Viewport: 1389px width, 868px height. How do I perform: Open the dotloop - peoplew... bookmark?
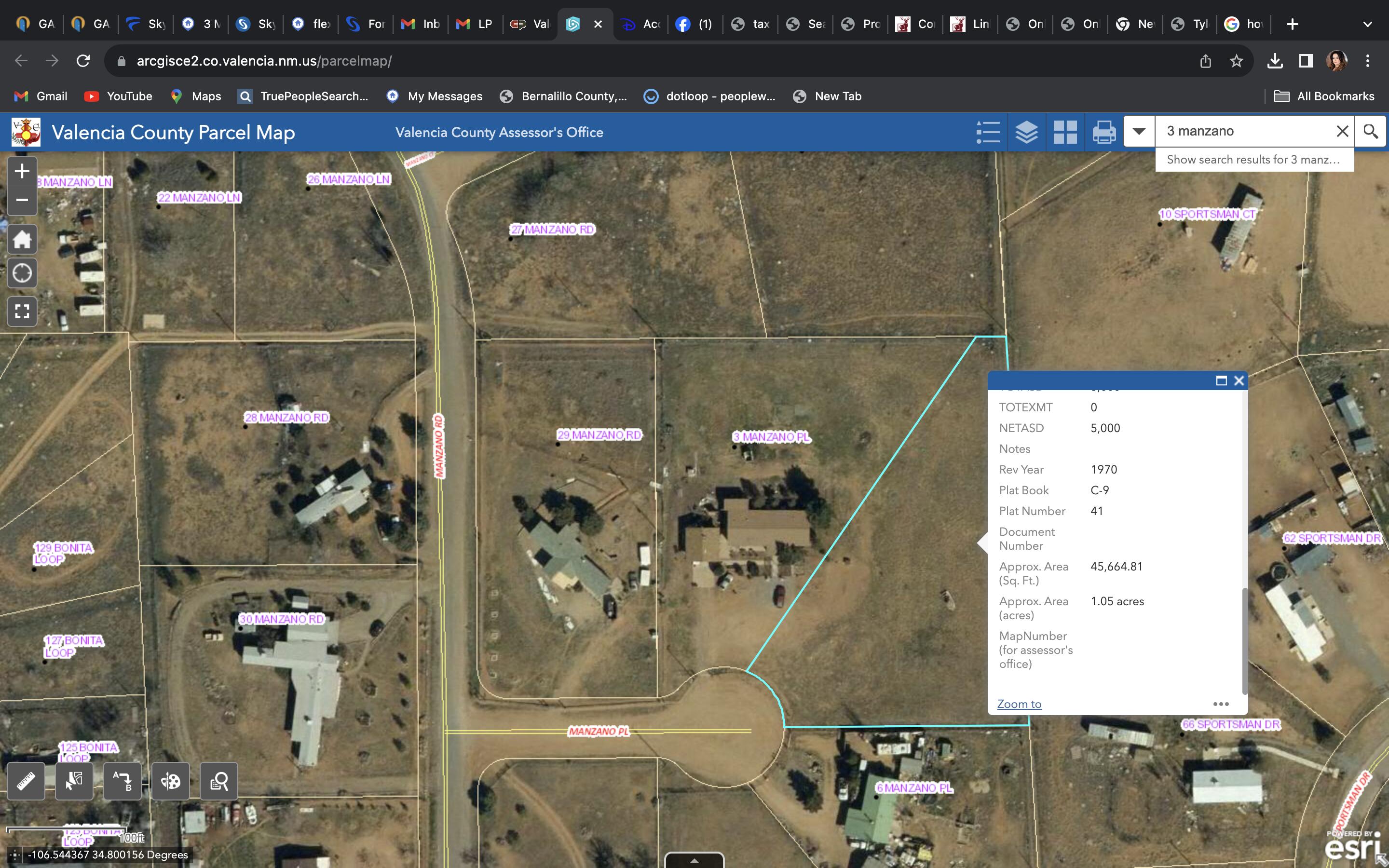[709, 96]
